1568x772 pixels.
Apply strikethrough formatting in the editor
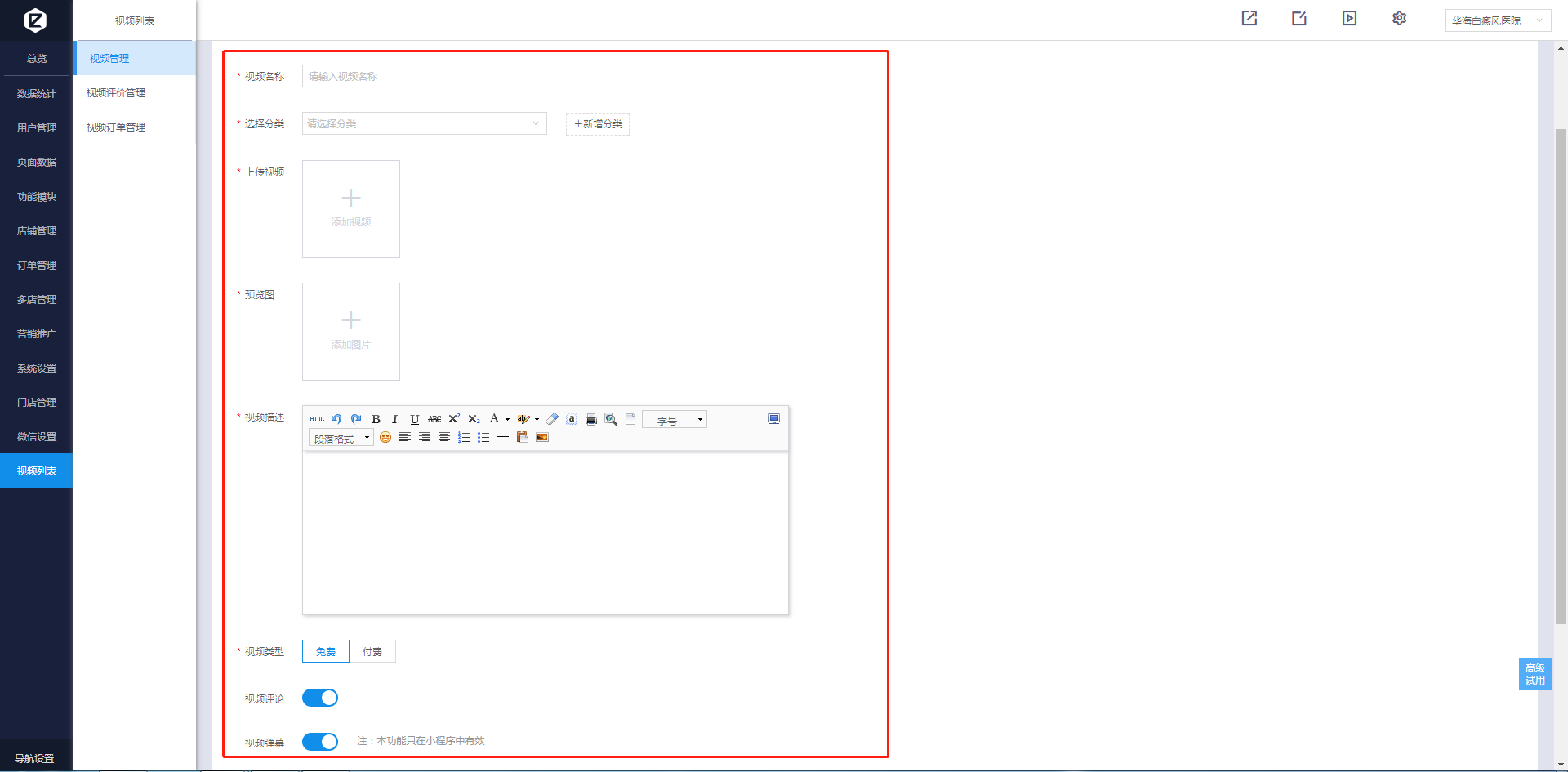coord(434,419)
